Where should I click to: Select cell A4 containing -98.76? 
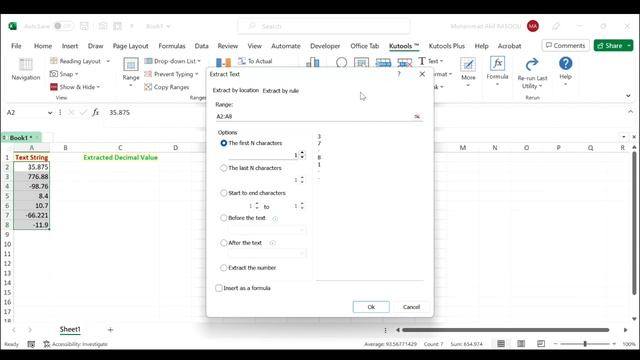pyautogui.click(x=31, y=186)
